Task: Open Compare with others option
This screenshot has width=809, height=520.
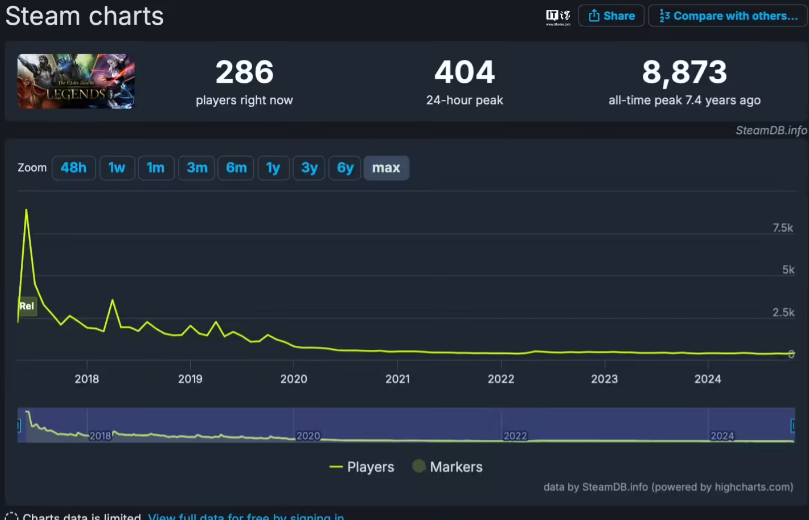Action: click(727, 15)
